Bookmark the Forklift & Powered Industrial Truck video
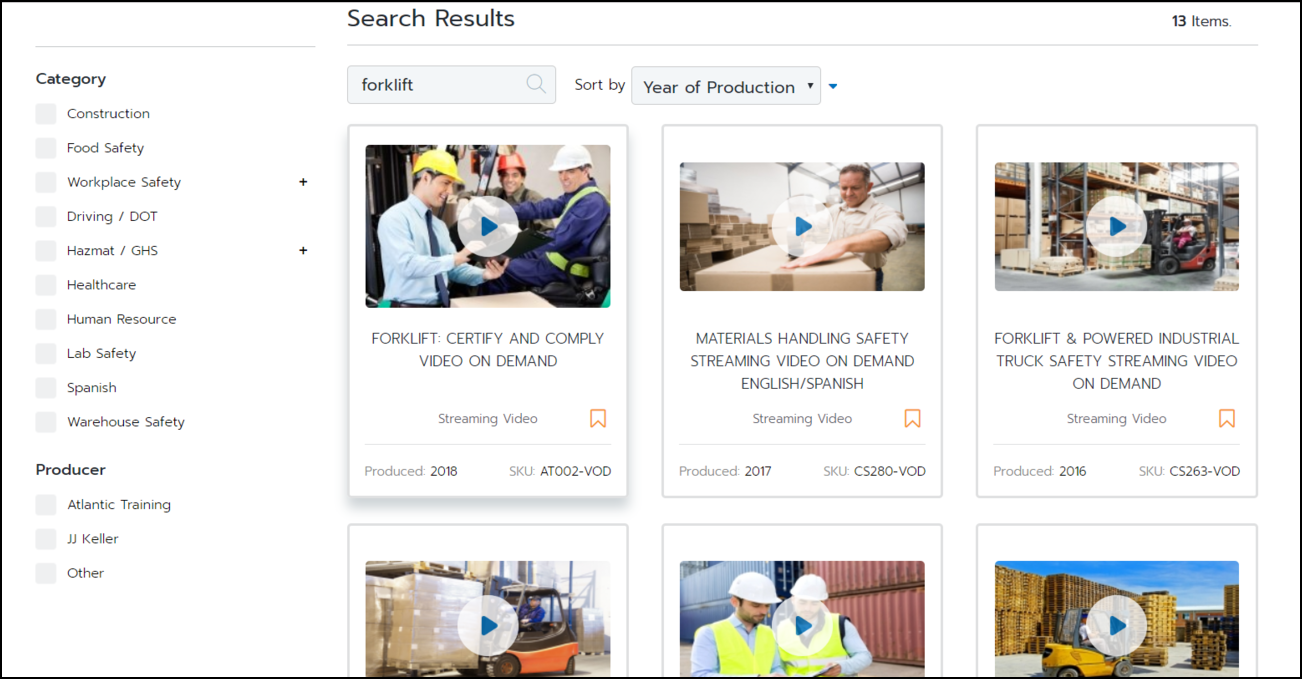Screen dimensions: 1302x679 click(1227, 418)
